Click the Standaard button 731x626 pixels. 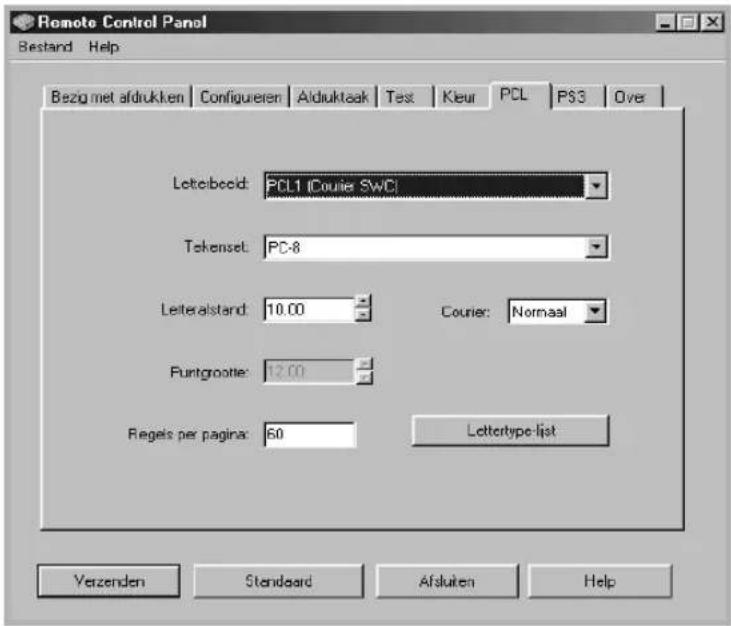click(278, 581)
